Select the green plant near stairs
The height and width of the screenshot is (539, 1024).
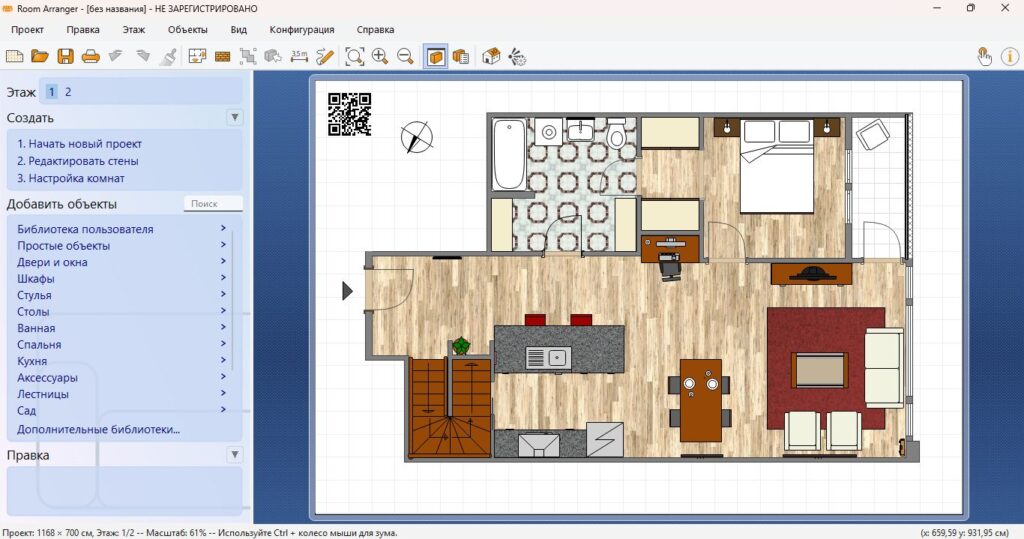coord(461,346)
